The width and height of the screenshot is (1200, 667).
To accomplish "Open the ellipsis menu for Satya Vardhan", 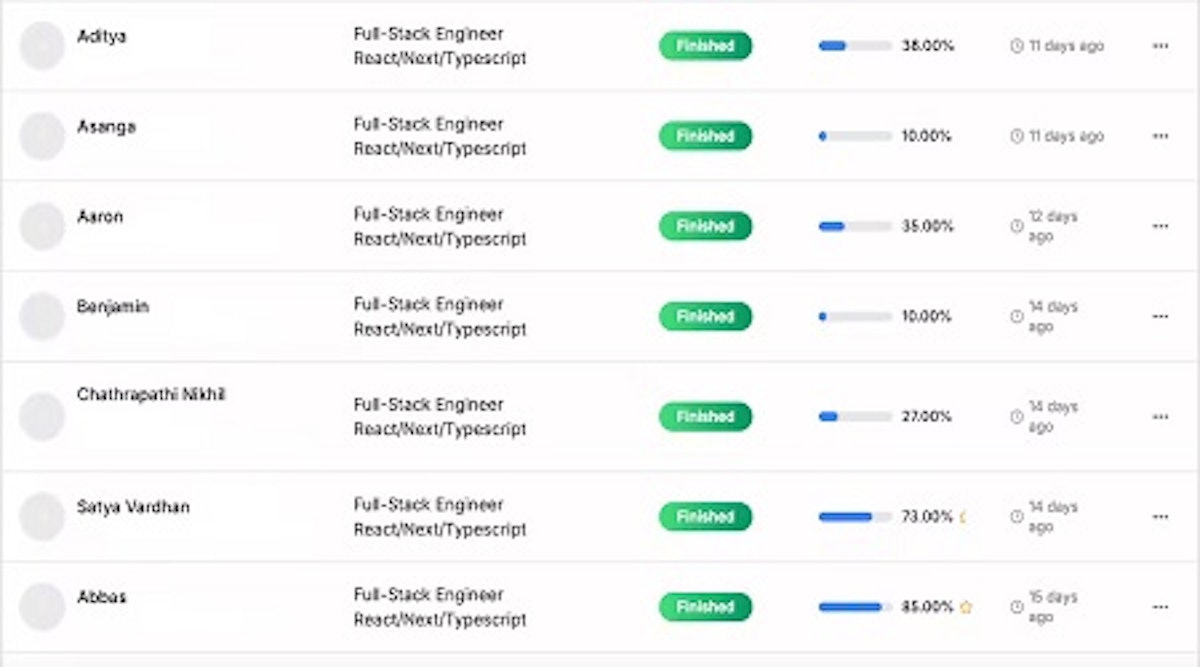I will tap(1160, 516).
